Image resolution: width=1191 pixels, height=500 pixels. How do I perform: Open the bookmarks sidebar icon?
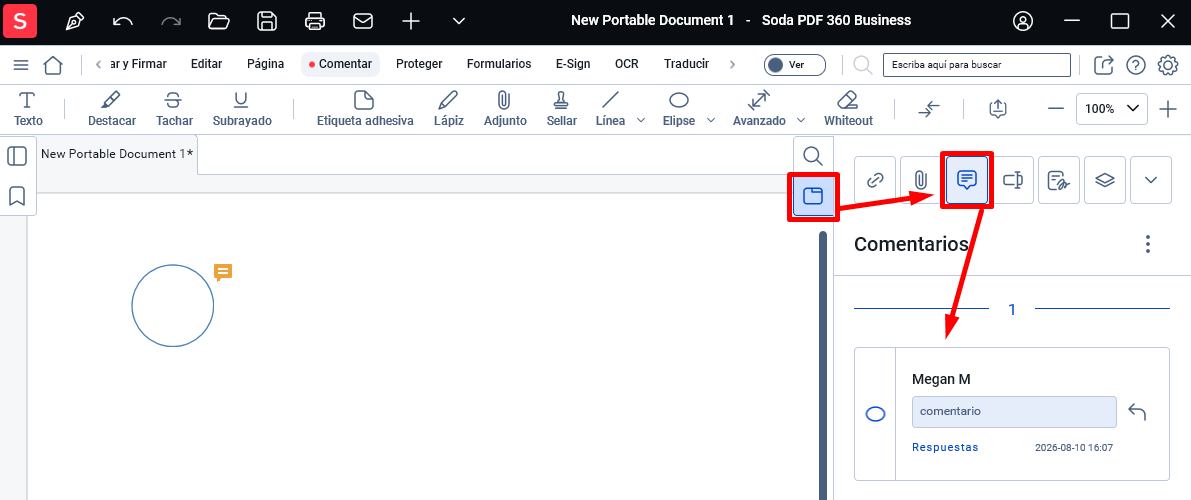tap(17, 196)
